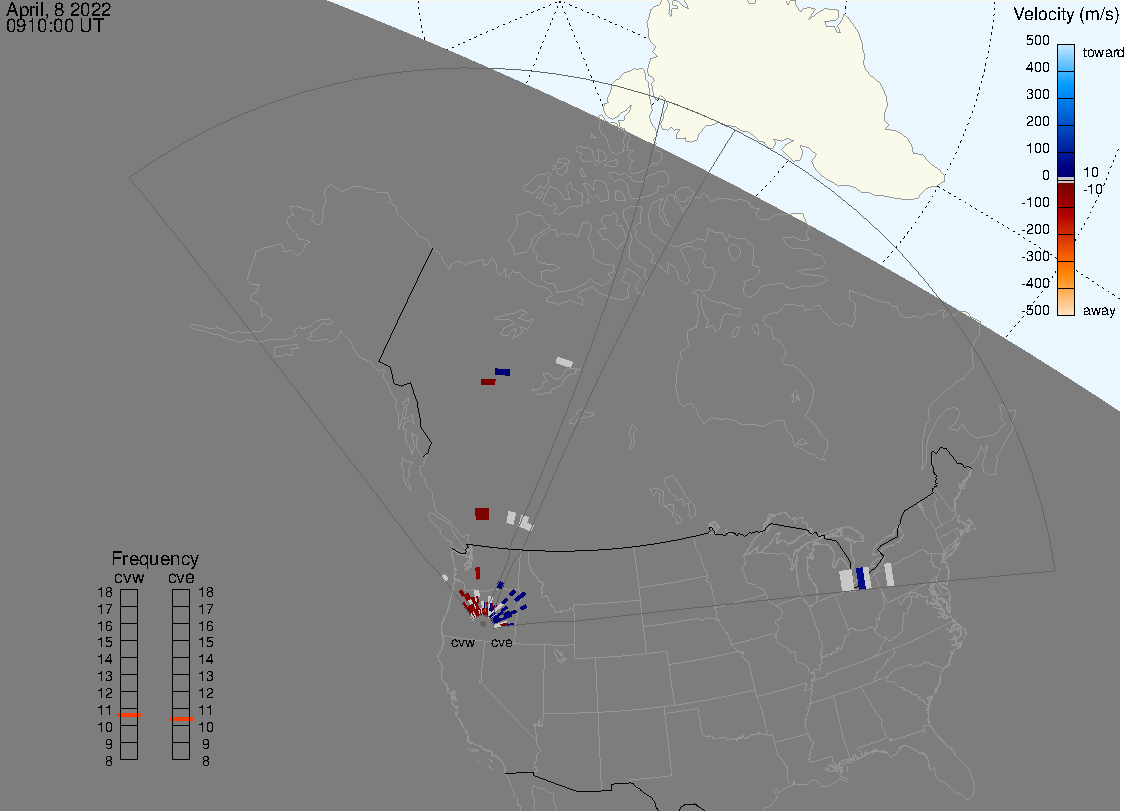
Task: Click the -200 value on the velocity scale
Action: pyautogui.click(x=1036, y=229)
